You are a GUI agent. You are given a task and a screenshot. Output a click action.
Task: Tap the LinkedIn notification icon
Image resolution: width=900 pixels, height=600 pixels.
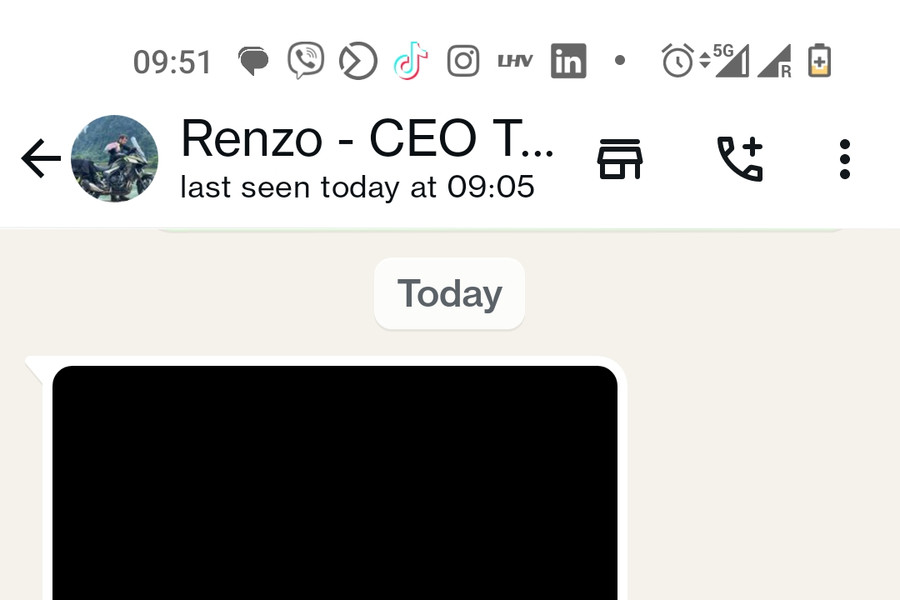[x=568, y=62]
